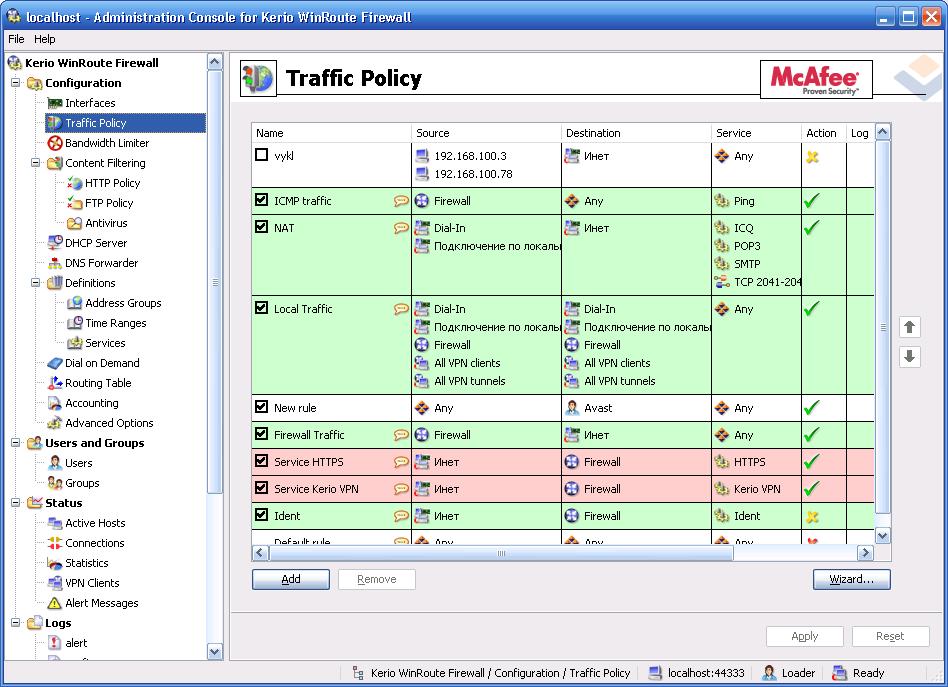Uncheck the ICMP traffic rule
This screenshot has width=948, height=687.
click(x=261, y=200)
